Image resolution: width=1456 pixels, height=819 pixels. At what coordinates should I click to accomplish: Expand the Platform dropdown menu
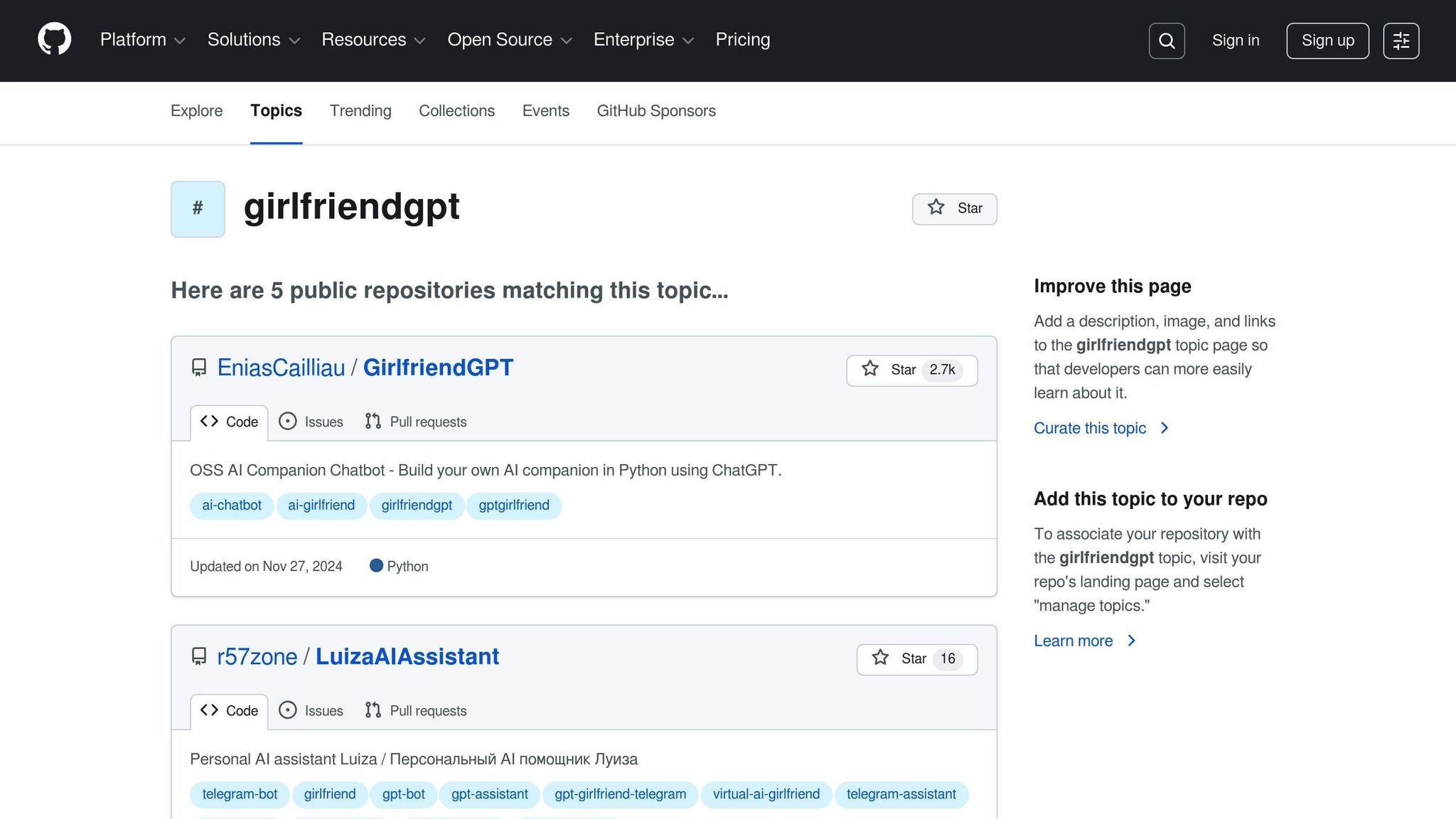point(142,40)
